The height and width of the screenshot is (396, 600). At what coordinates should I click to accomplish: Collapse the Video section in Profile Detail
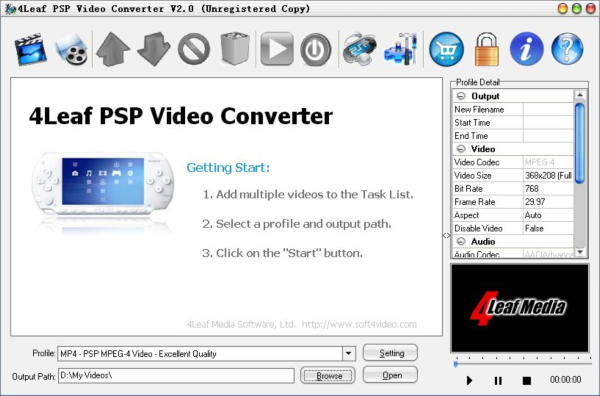tap(461, 149)
